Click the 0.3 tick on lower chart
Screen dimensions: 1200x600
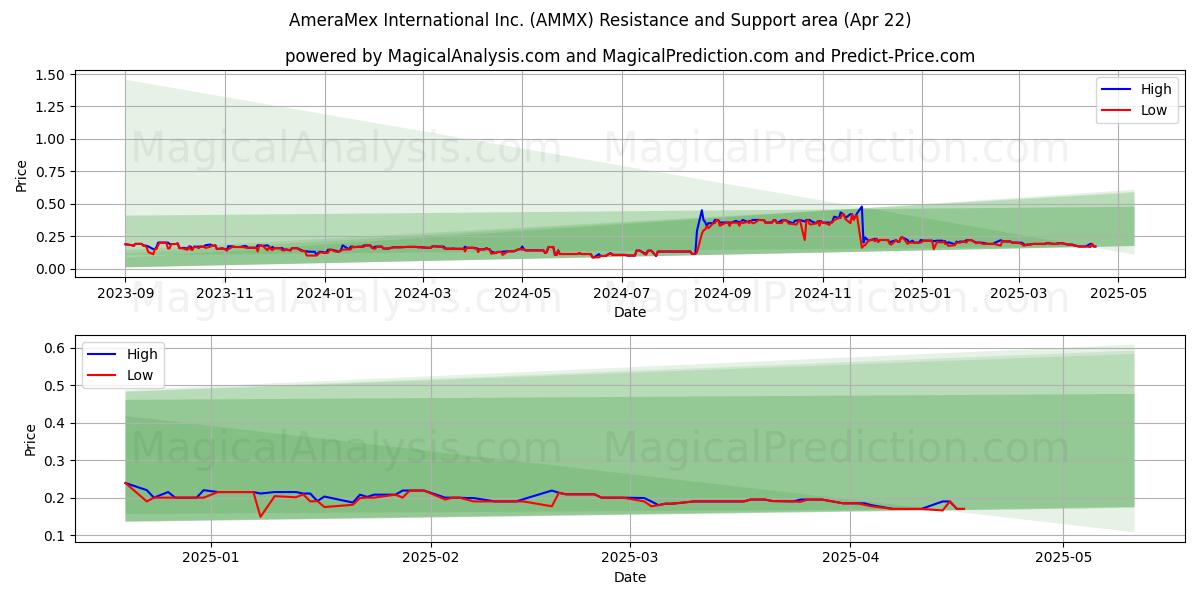(57, 461)
